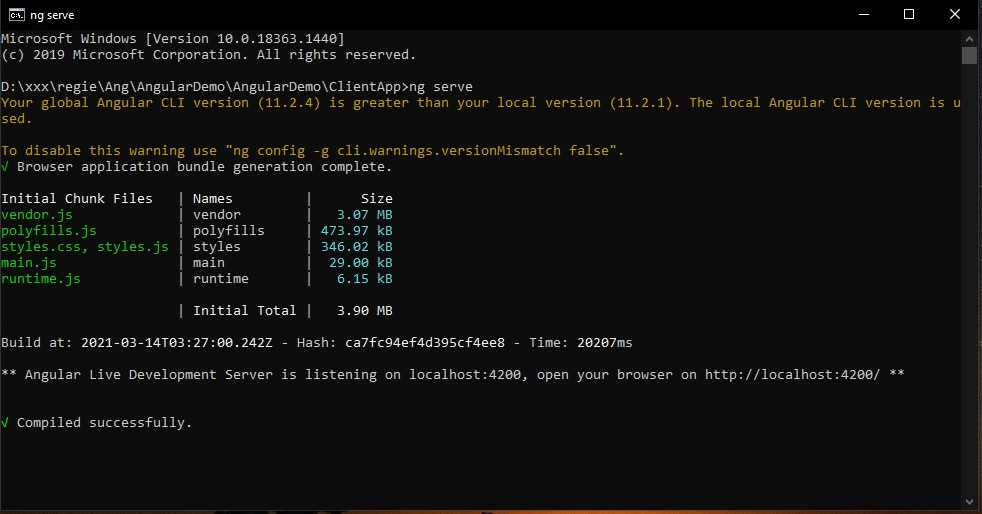The height and width of the screenshot is (514, 982).
Task: Click 'Compiled successfully.' message
Action: tap(104, 423)
